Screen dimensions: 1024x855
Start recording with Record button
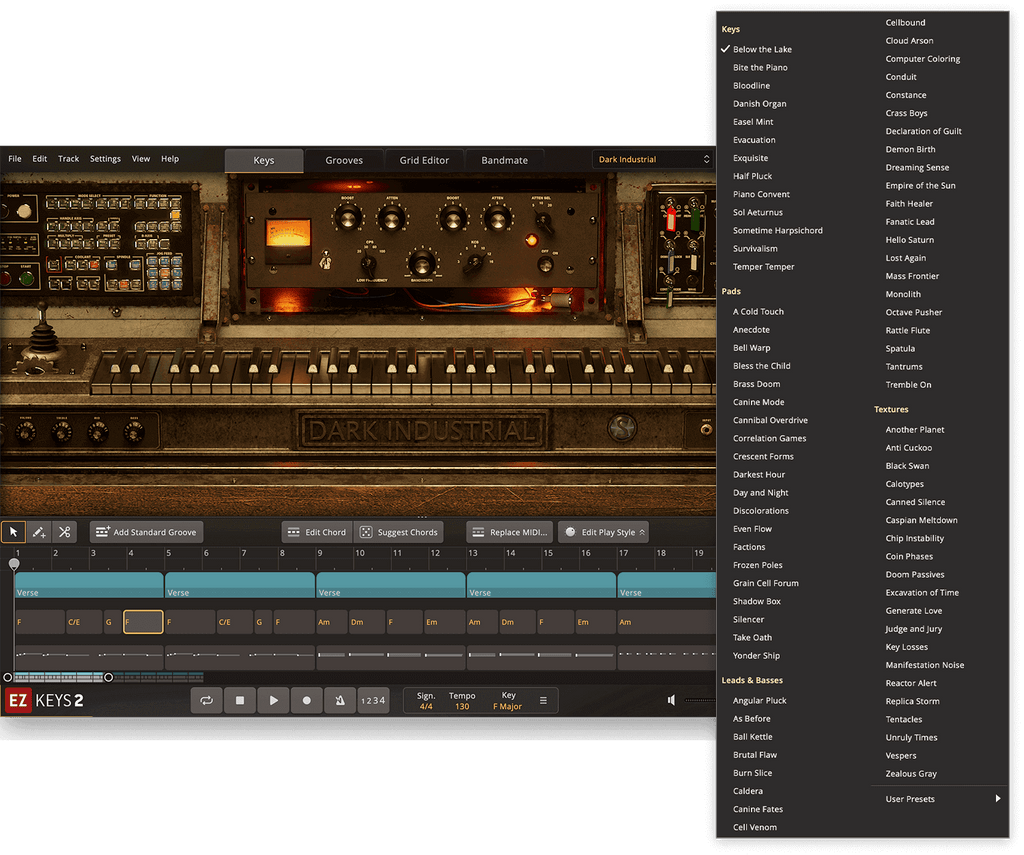click(x=306, y=700)
